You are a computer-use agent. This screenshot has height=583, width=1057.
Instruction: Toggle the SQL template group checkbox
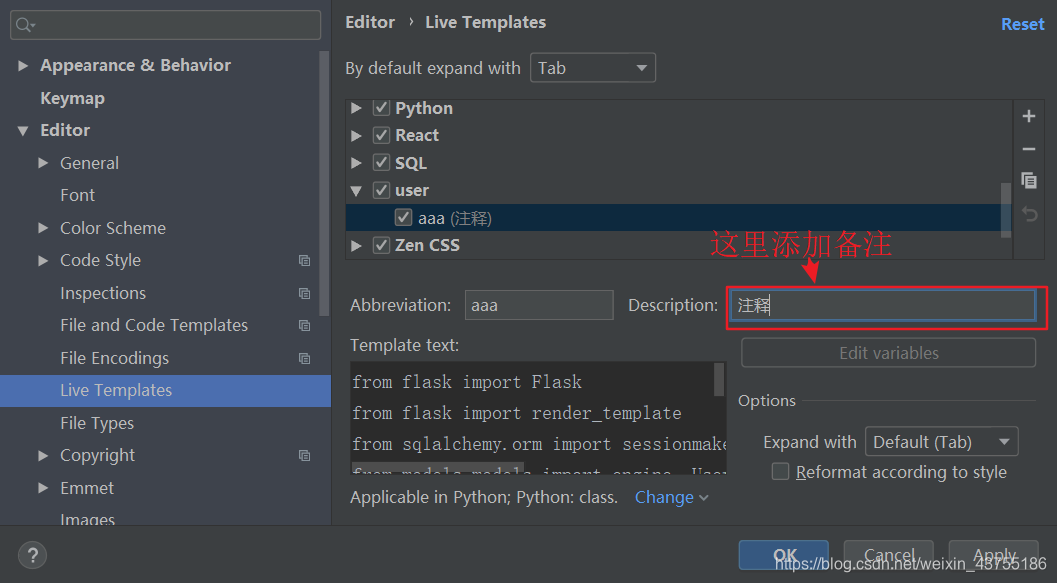382,162
